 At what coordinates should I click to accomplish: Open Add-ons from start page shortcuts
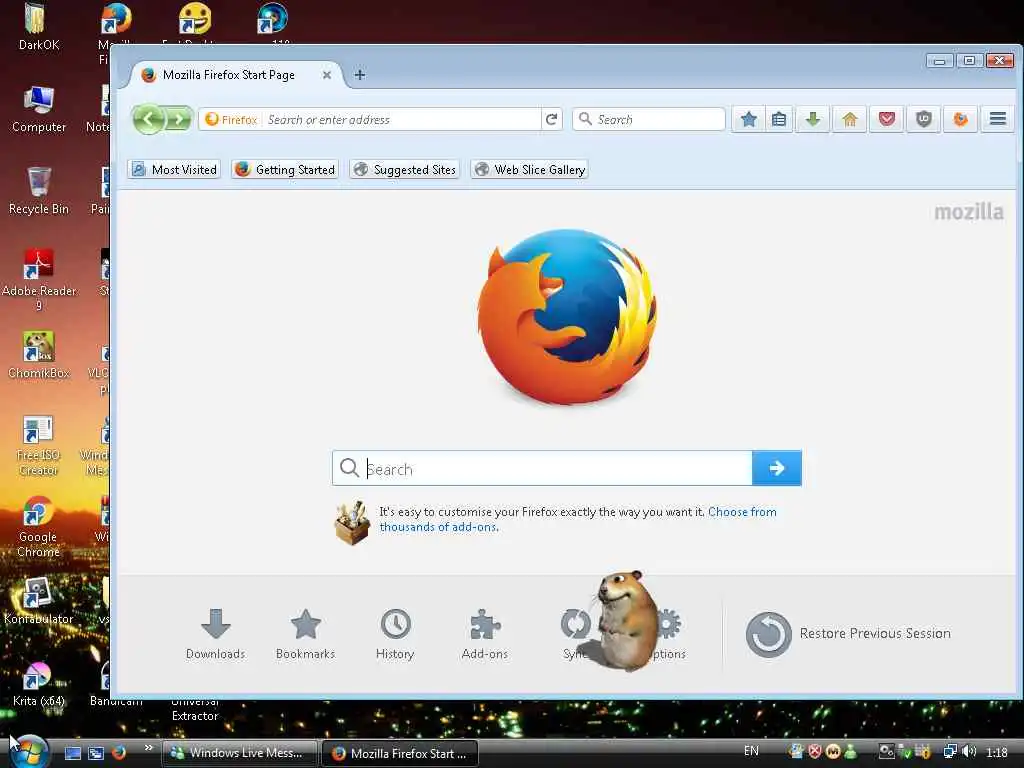(485, 633)
